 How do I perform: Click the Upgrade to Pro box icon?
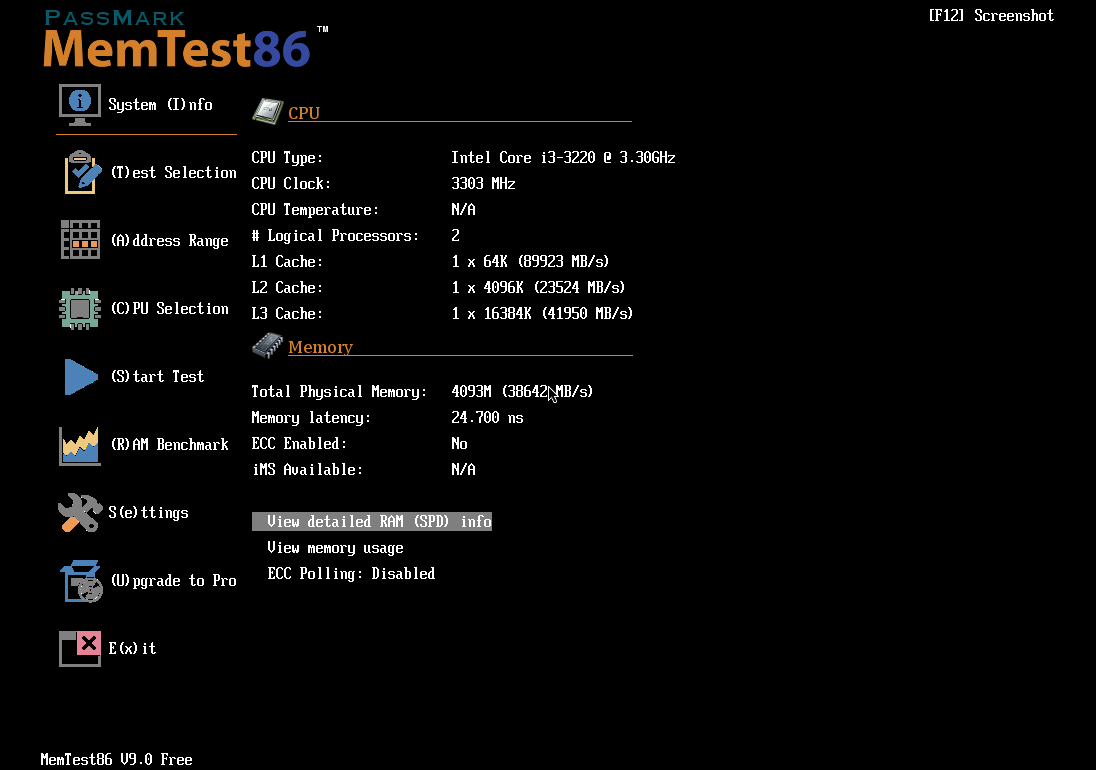81,581
